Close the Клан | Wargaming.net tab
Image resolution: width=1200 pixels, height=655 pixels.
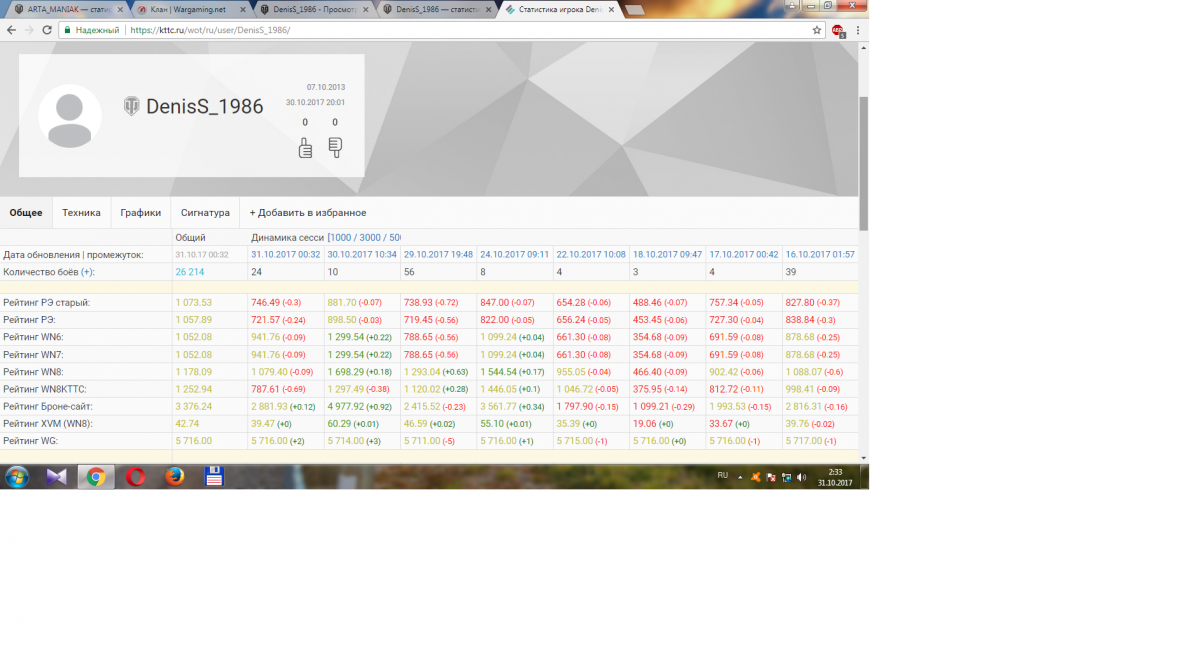coord(243,10)
